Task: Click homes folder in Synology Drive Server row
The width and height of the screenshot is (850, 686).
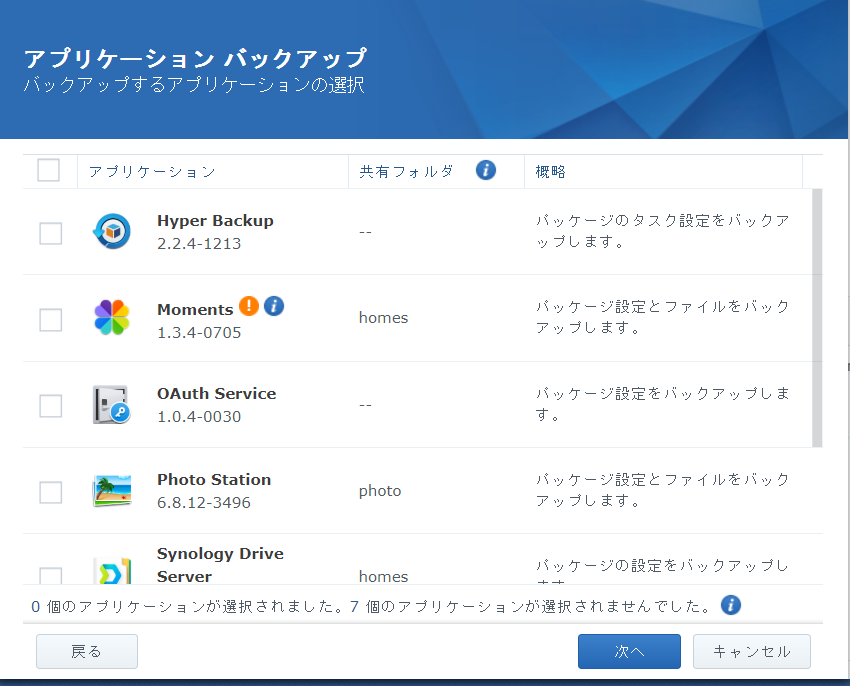Action: tap(383, 576)
